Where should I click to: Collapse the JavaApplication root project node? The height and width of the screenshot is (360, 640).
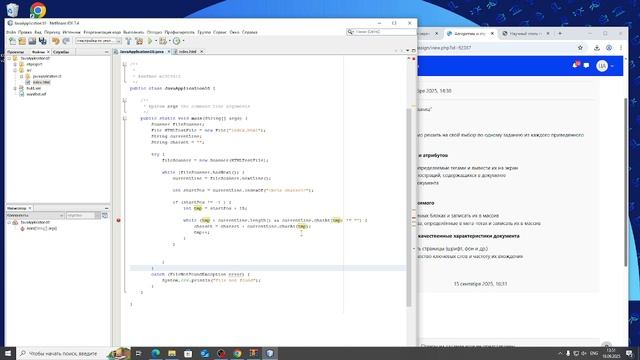click(x=9, y=58)
